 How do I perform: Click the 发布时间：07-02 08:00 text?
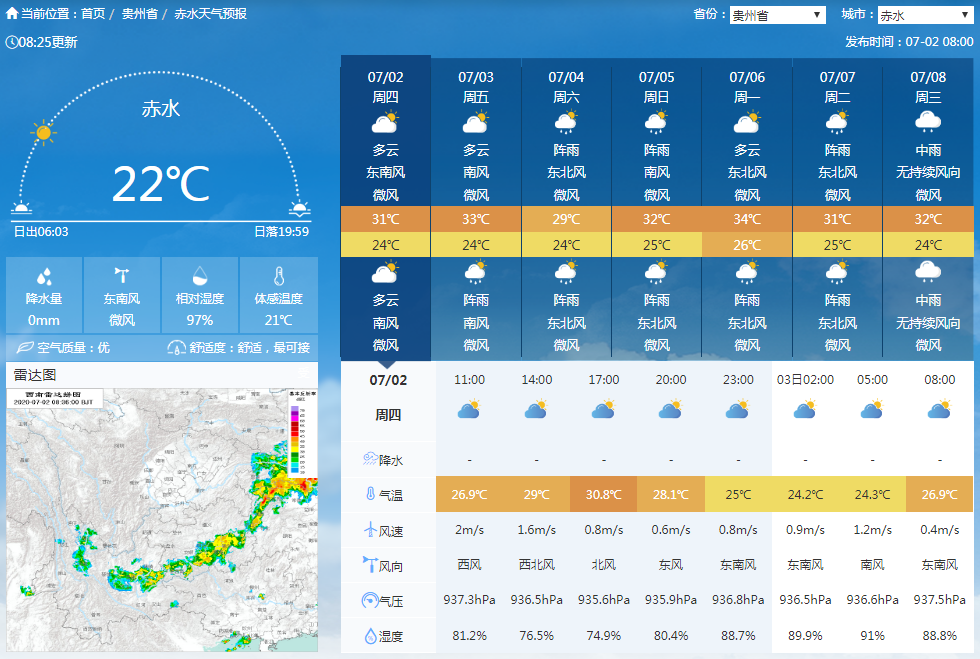(909, 42)
